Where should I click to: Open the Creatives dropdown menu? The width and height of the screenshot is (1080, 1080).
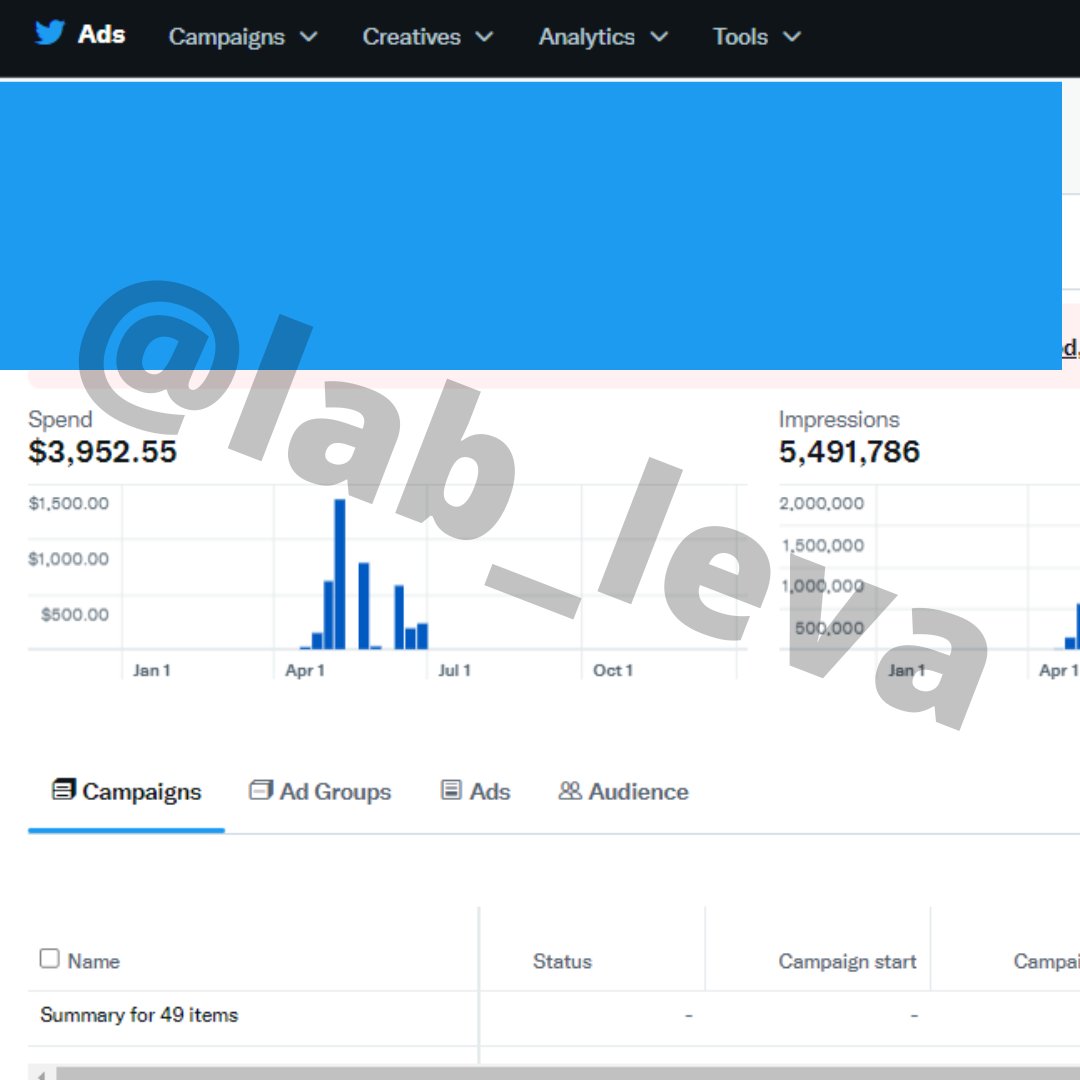point(427,37)
